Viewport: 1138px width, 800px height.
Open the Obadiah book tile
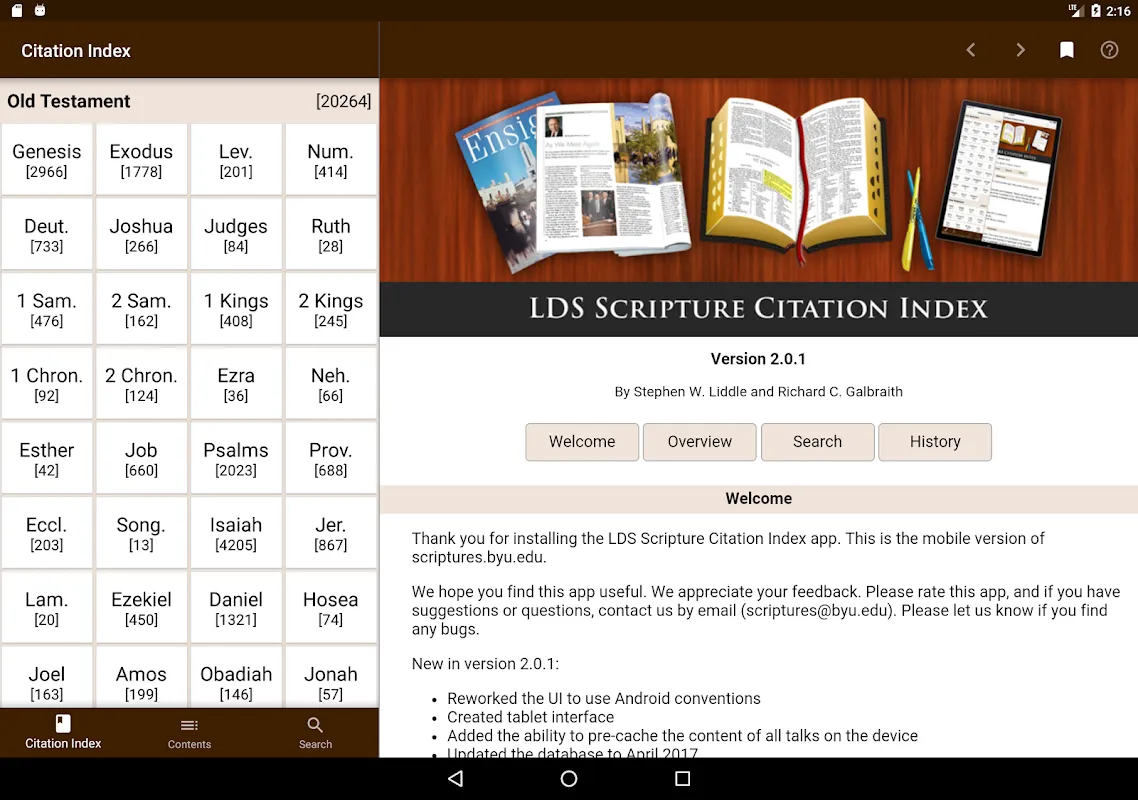coord(236,678)
